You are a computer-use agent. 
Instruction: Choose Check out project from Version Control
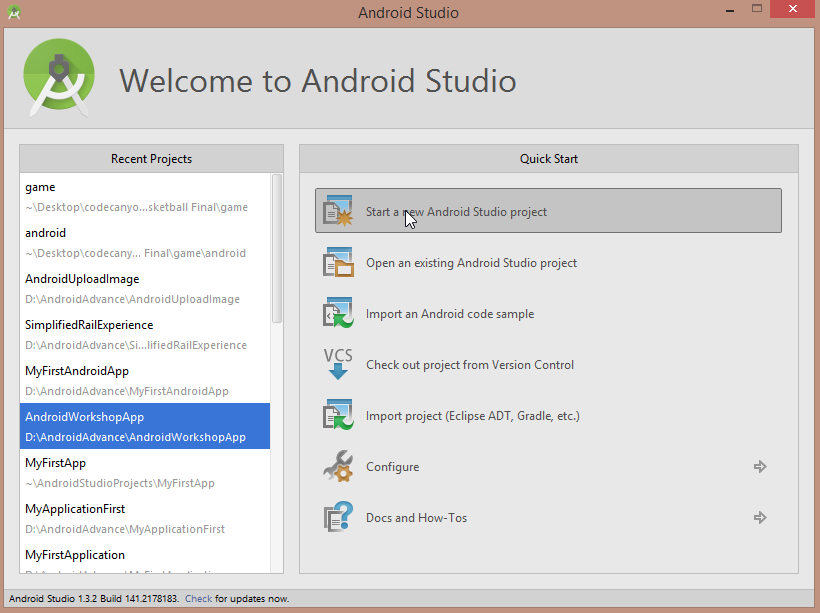pos(470,365)
